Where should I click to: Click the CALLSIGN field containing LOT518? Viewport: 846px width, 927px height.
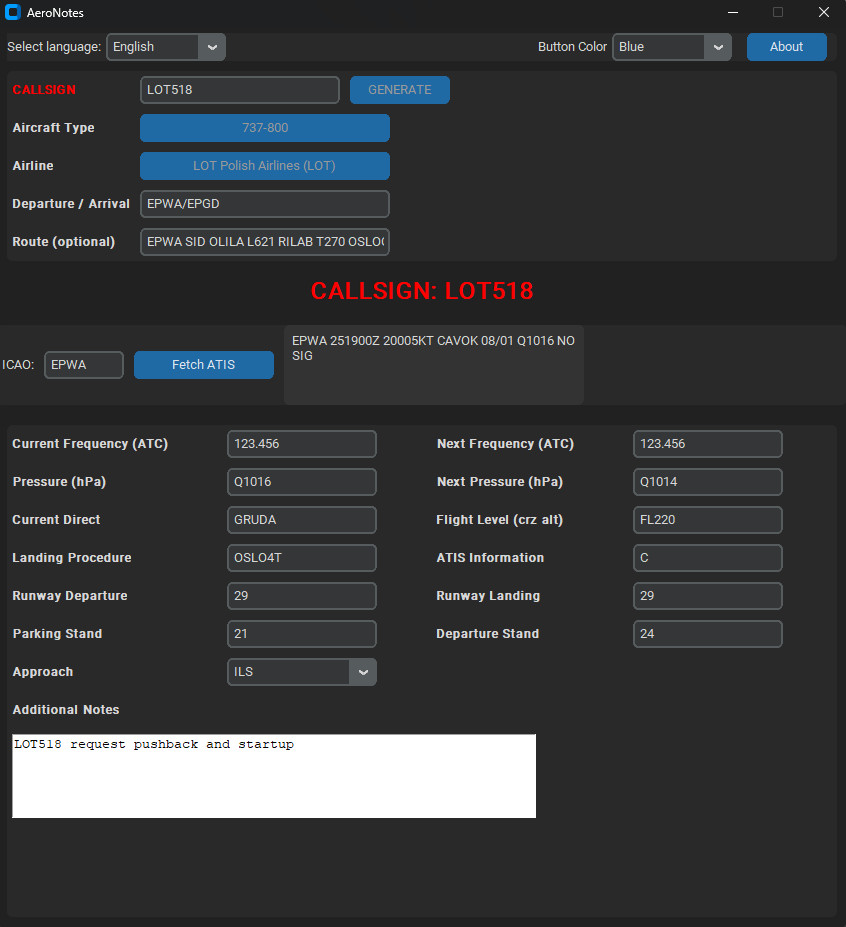tap(239, 89)
